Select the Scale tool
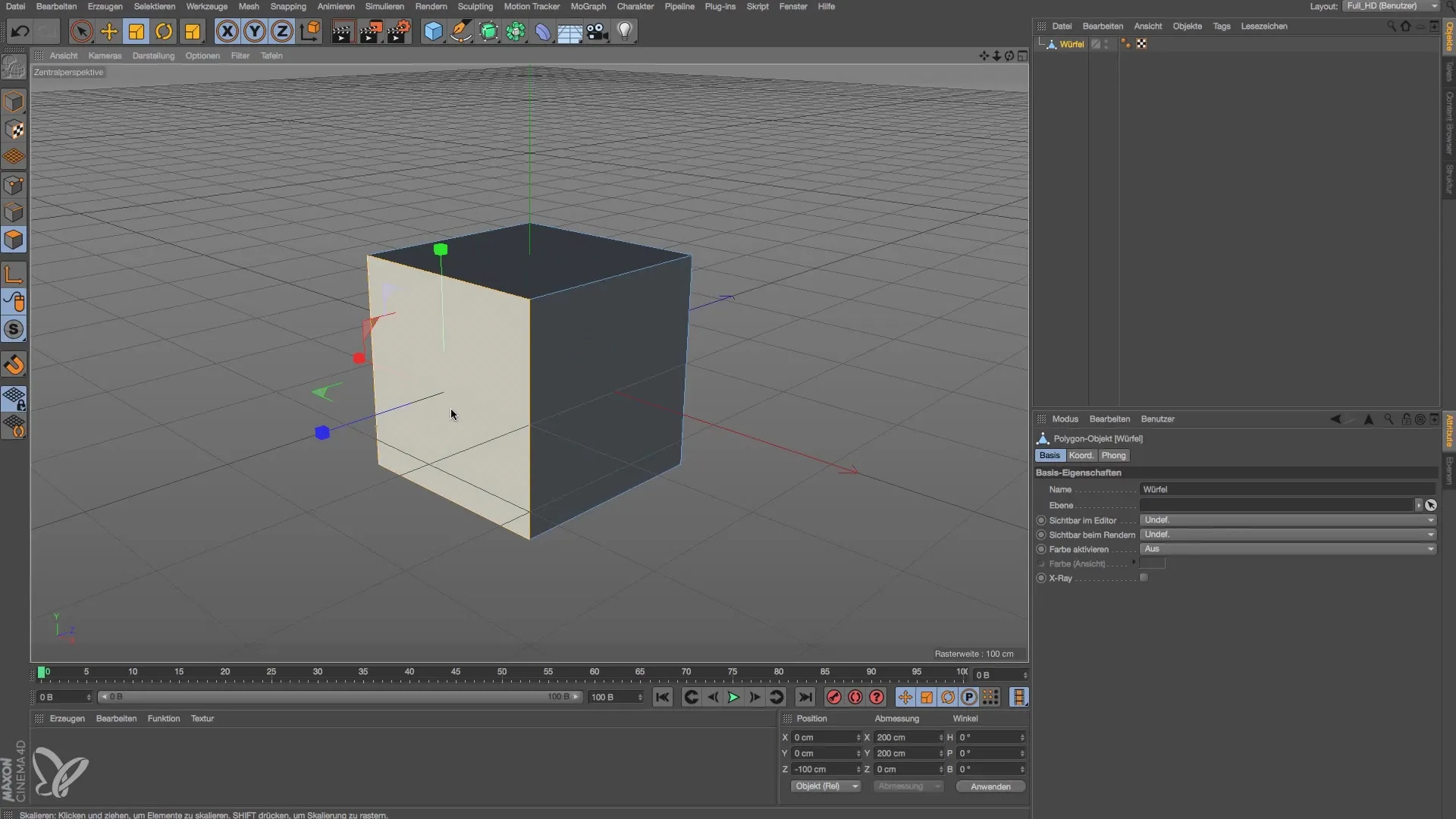The width and height of the screenshot is (1456, 819). click(136, 31)
